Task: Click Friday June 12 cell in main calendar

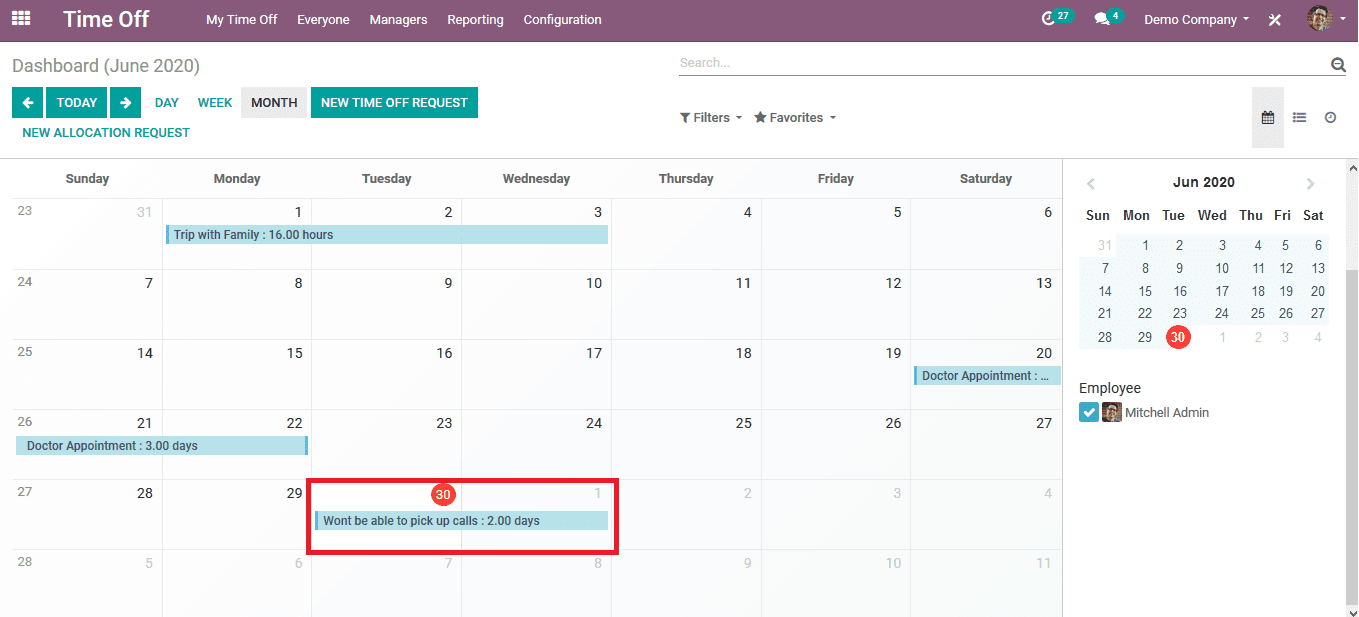Action: pos(836,305)
